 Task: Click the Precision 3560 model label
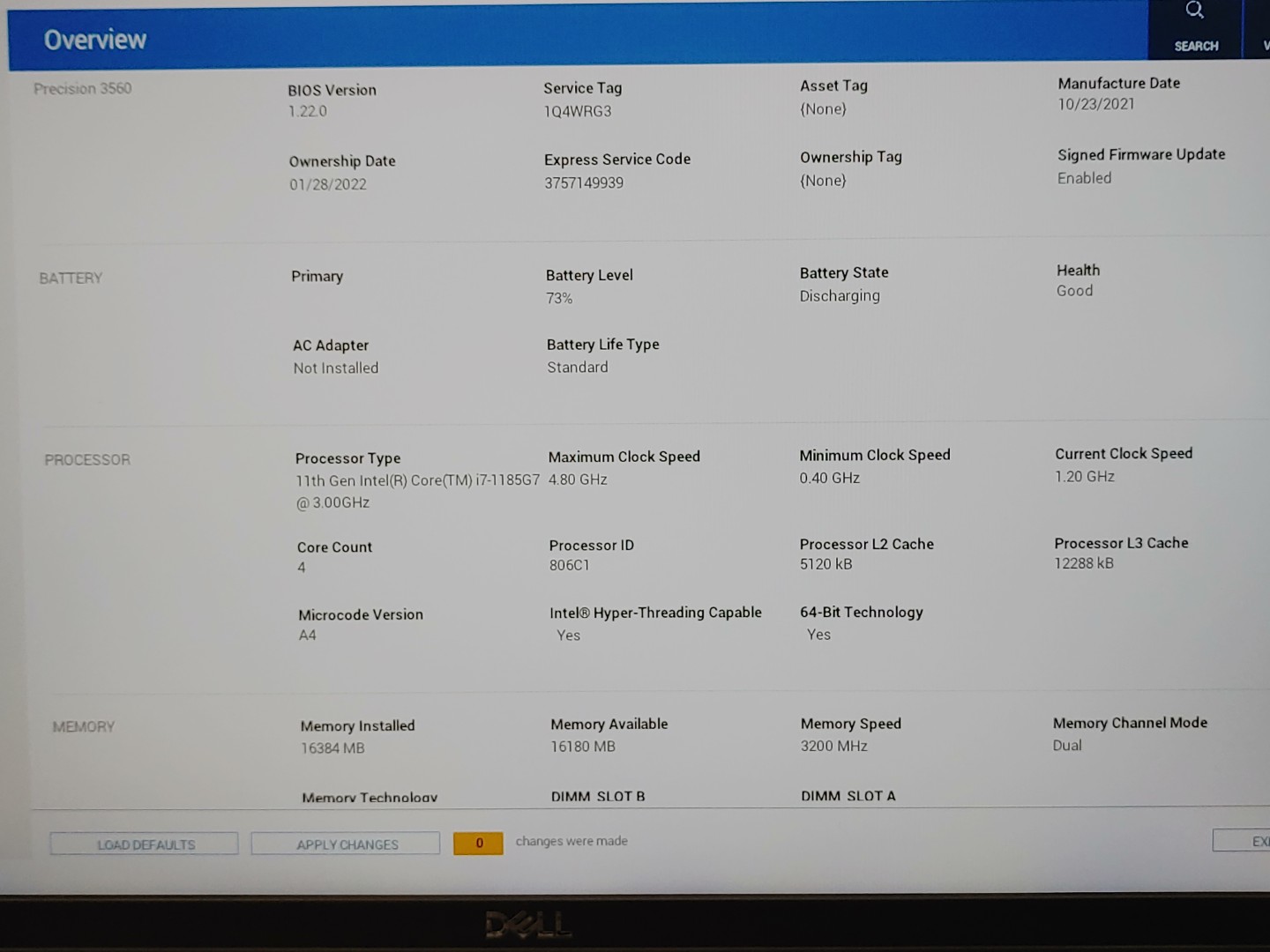[82, 89]
